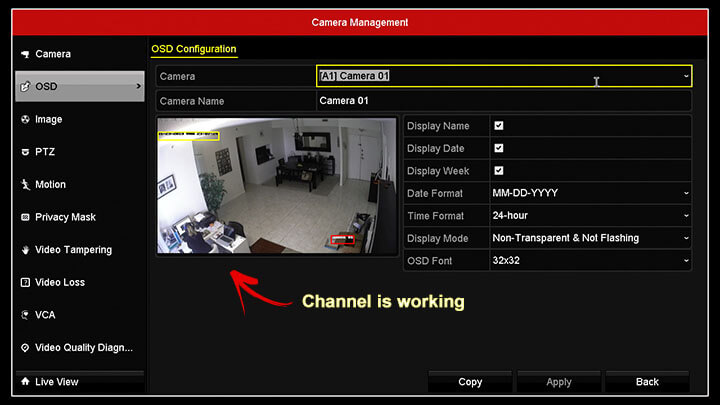Select the Privacy Mask icon
This screenshot has width=720, height=405.
click(25, 217)
